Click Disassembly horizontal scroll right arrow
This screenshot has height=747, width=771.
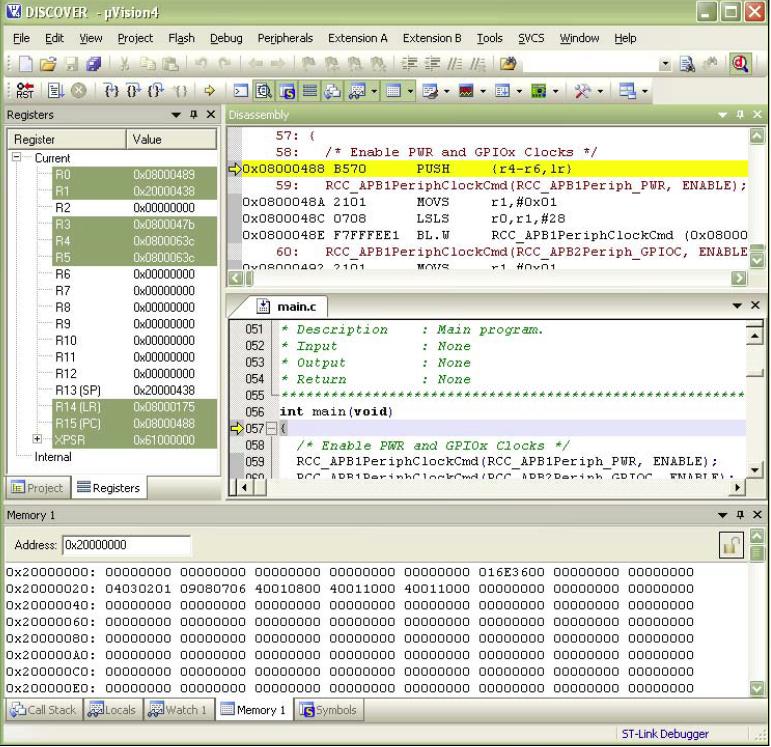[739, 278]
